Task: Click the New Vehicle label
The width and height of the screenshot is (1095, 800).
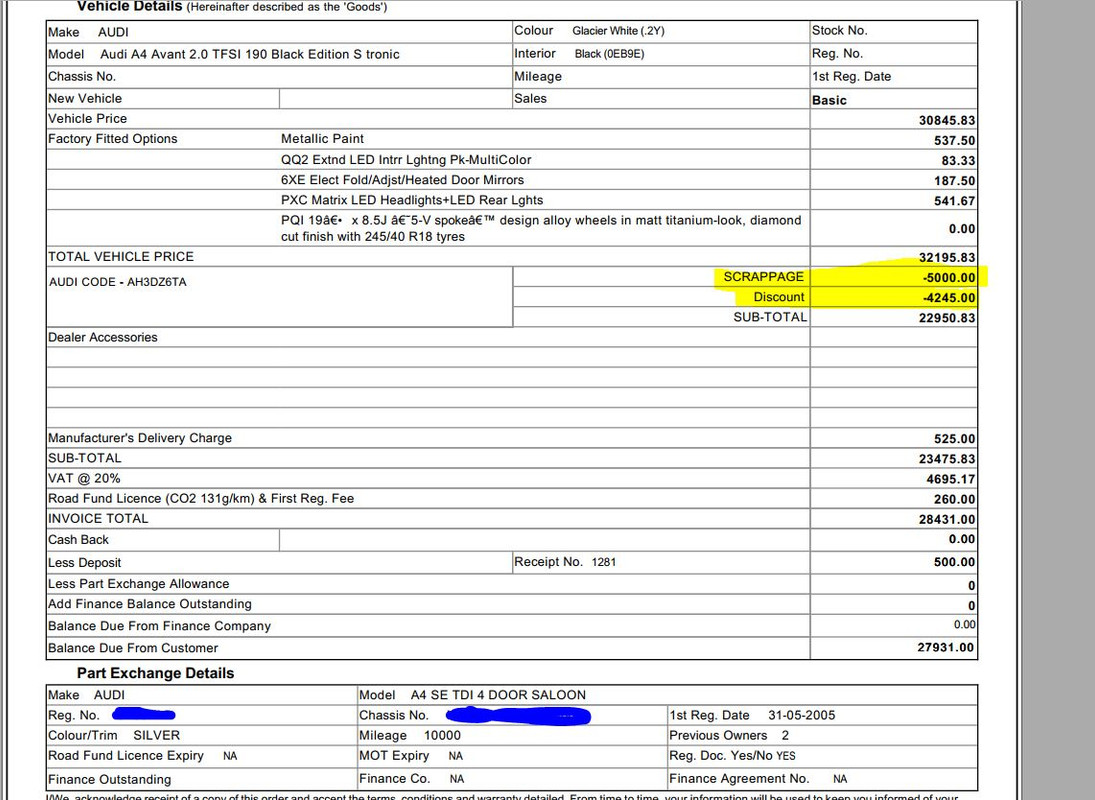Action: pos(84,98)
